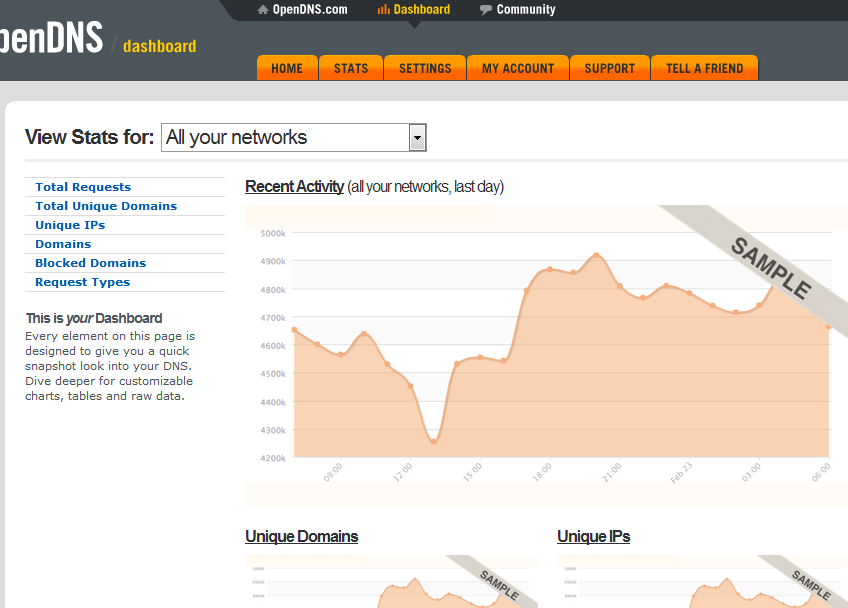
Task: Click the Community speech bubble icon
Action: click(x=486, y=10)
